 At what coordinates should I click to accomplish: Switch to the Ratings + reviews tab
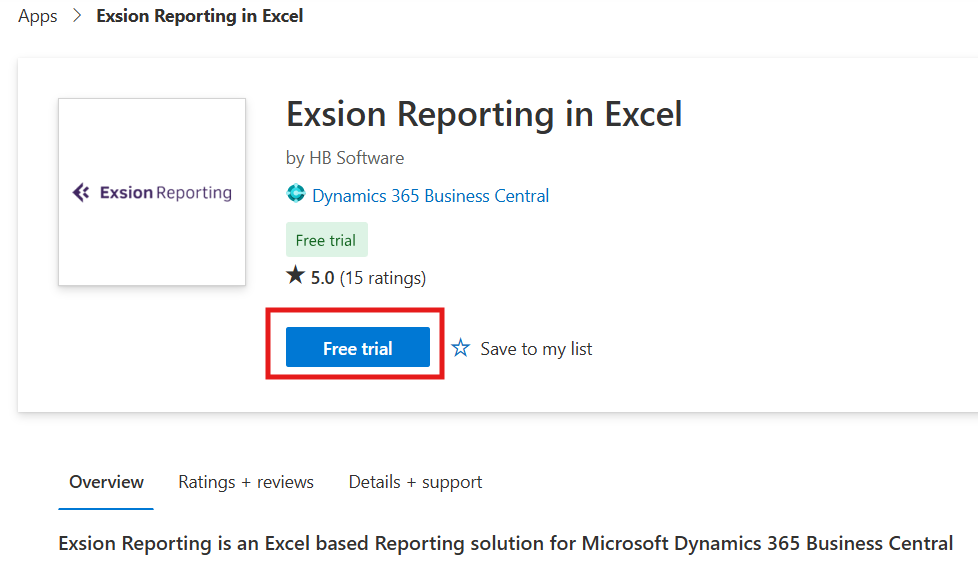click(x=246, y=482)
